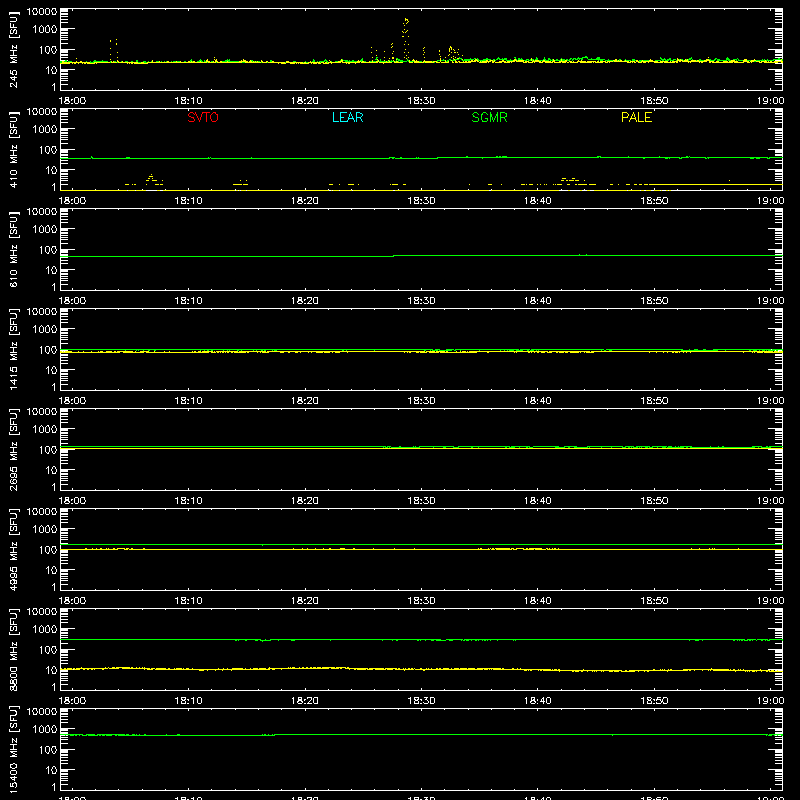This screenshot has width=800, height=800.
Task: Select the 1415 MHz [SFU] axis title
Action: coord(14,349)
